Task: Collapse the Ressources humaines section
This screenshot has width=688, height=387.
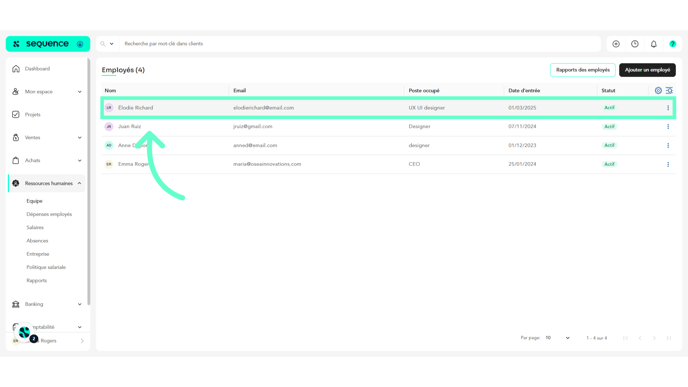Action: coord(79,183)
